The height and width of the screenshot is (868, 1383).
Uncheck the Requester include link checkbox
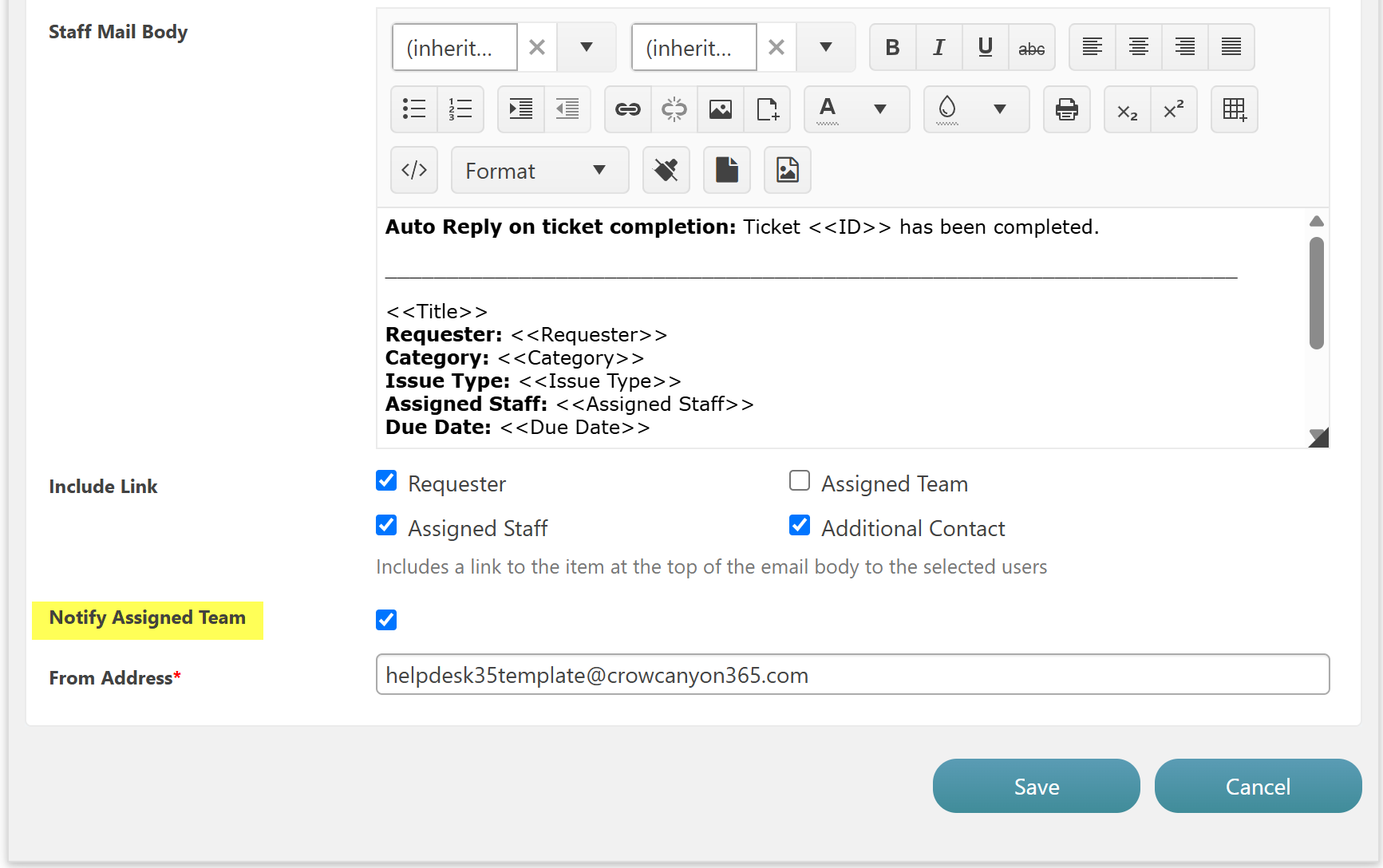click(x=386, y=481)
